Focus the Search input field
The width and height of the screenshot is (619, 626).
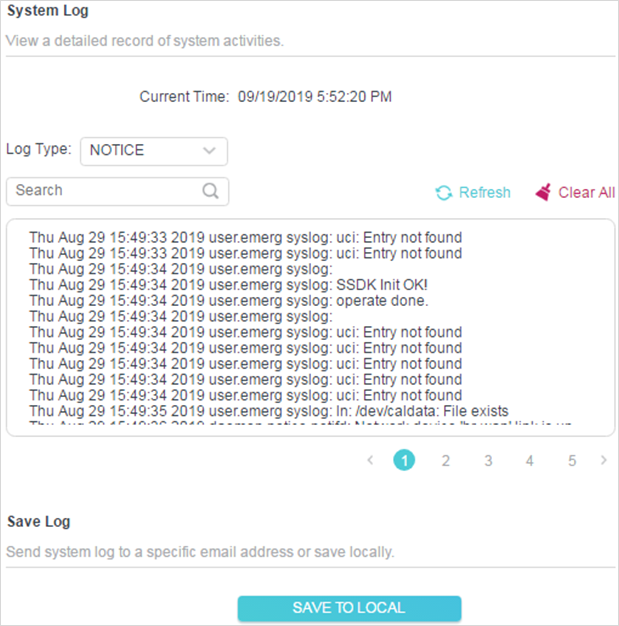click(105, 191)
